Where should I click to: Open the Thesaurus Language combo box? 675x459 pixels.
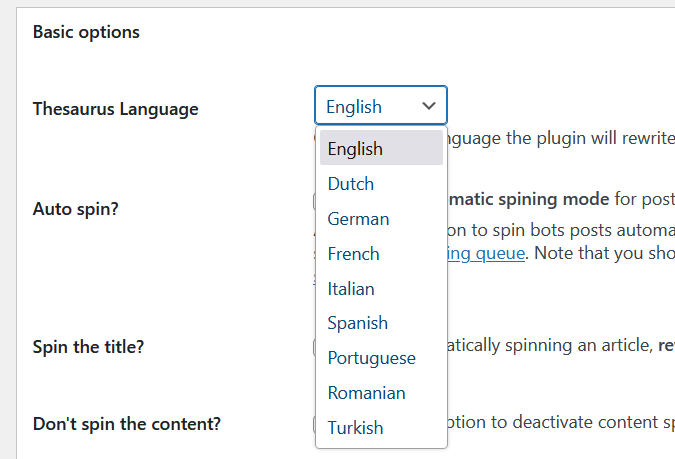coord(380,106)
